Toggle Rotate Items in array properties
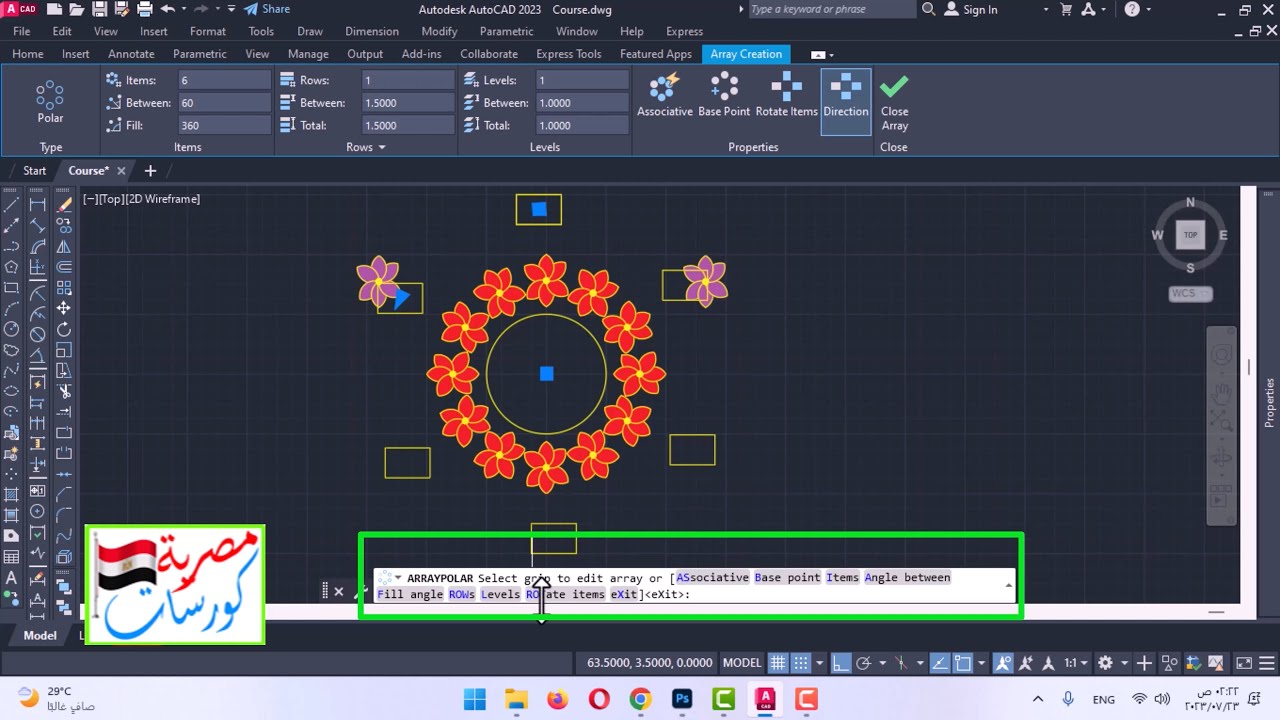This screenshot has width=1280, height=720. 786,96
